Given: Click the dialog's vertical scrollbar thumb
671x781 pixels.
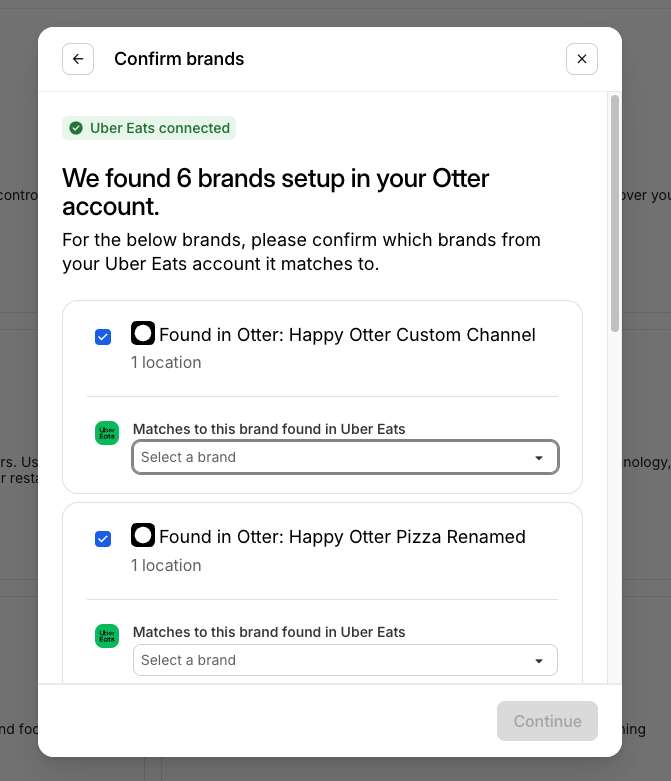Looking at the screenshot, I should point(615,212).
